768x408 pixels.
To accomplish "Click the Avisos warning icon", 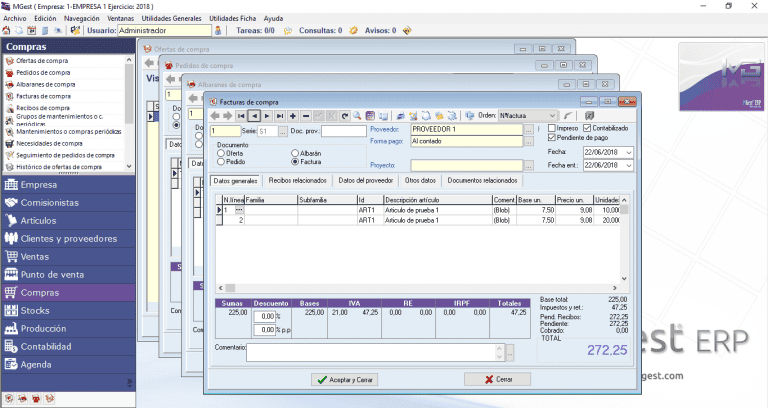I will coord(407,30).
